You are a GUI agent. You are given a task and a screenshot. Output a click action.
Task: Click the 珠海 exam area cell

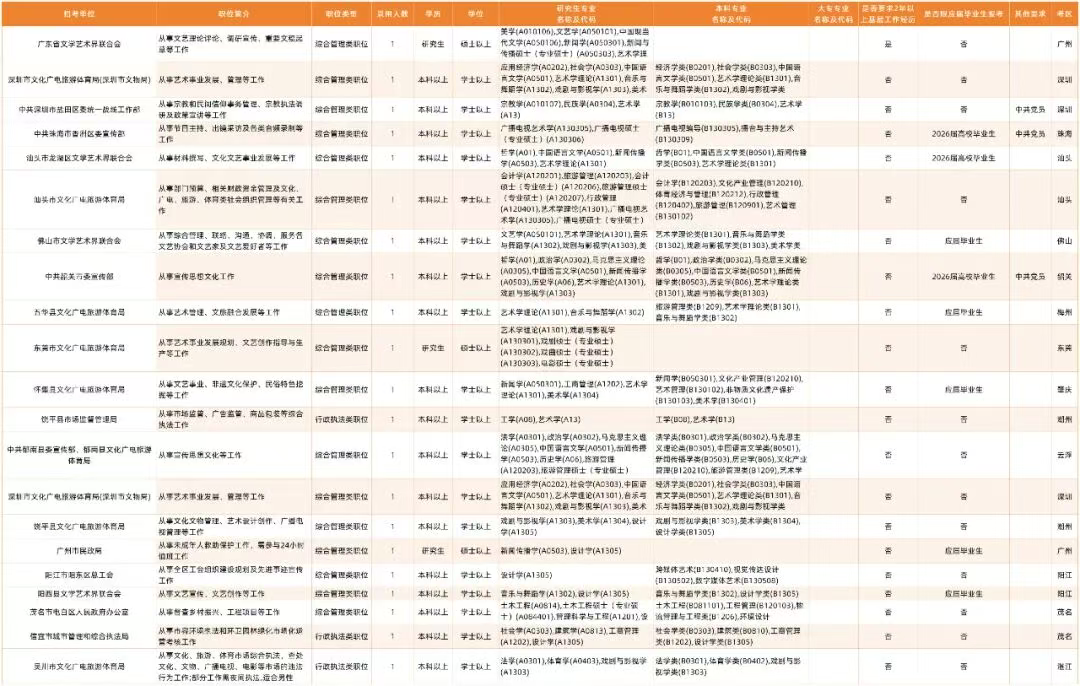(1064, 133)
